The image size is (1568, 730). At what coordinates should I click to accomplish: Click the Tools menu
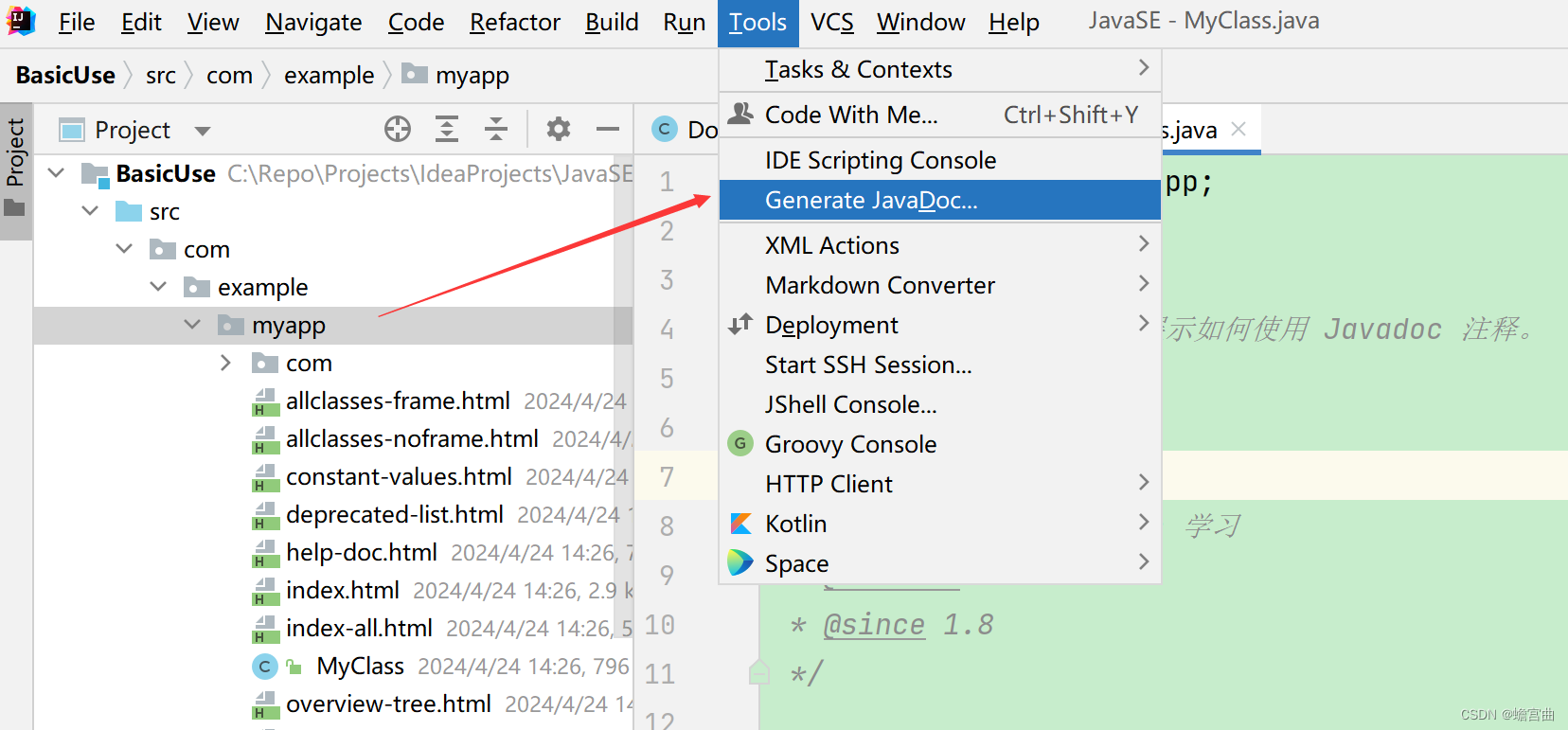click(x=757, y=22)
